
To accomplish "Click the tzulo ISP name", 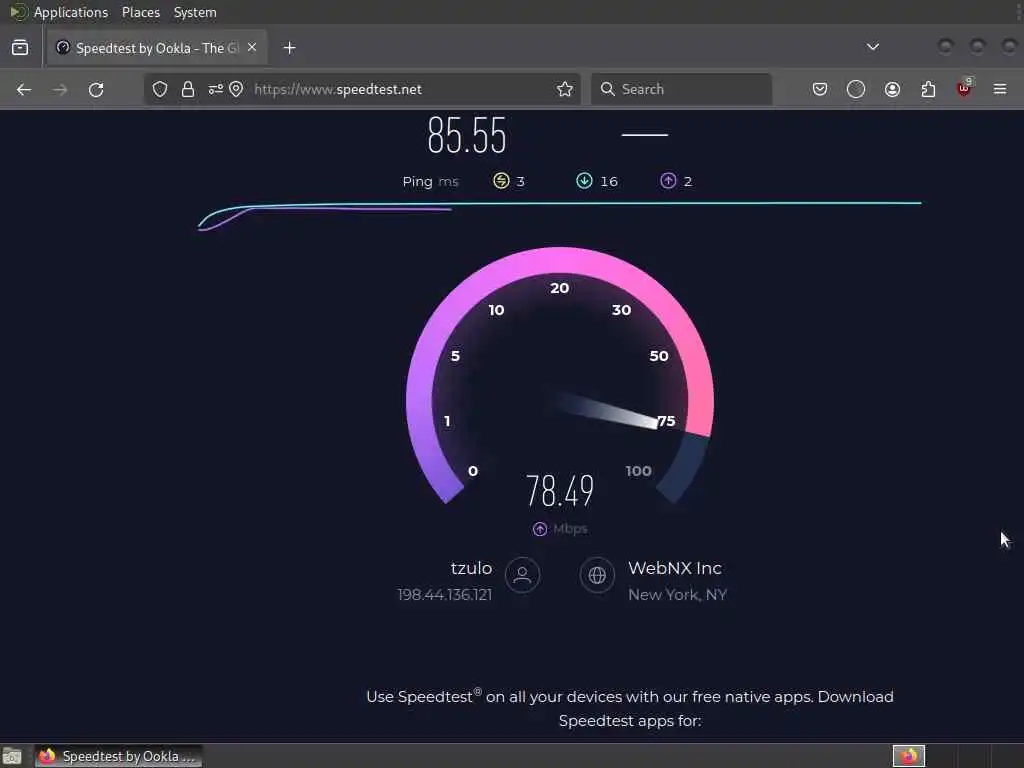I will point(471,568).
